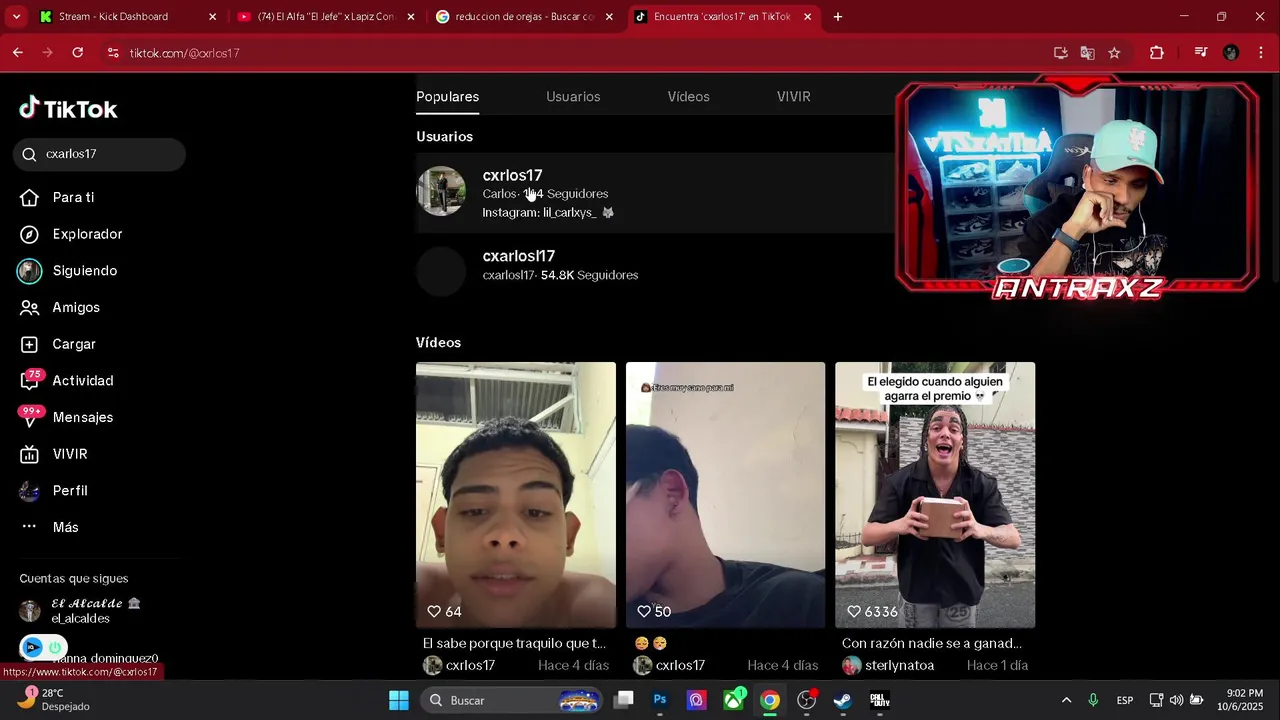The width and height of the screenshot is (1280, 720).
Task: Click the address bar URL
Action: [185, 53]
